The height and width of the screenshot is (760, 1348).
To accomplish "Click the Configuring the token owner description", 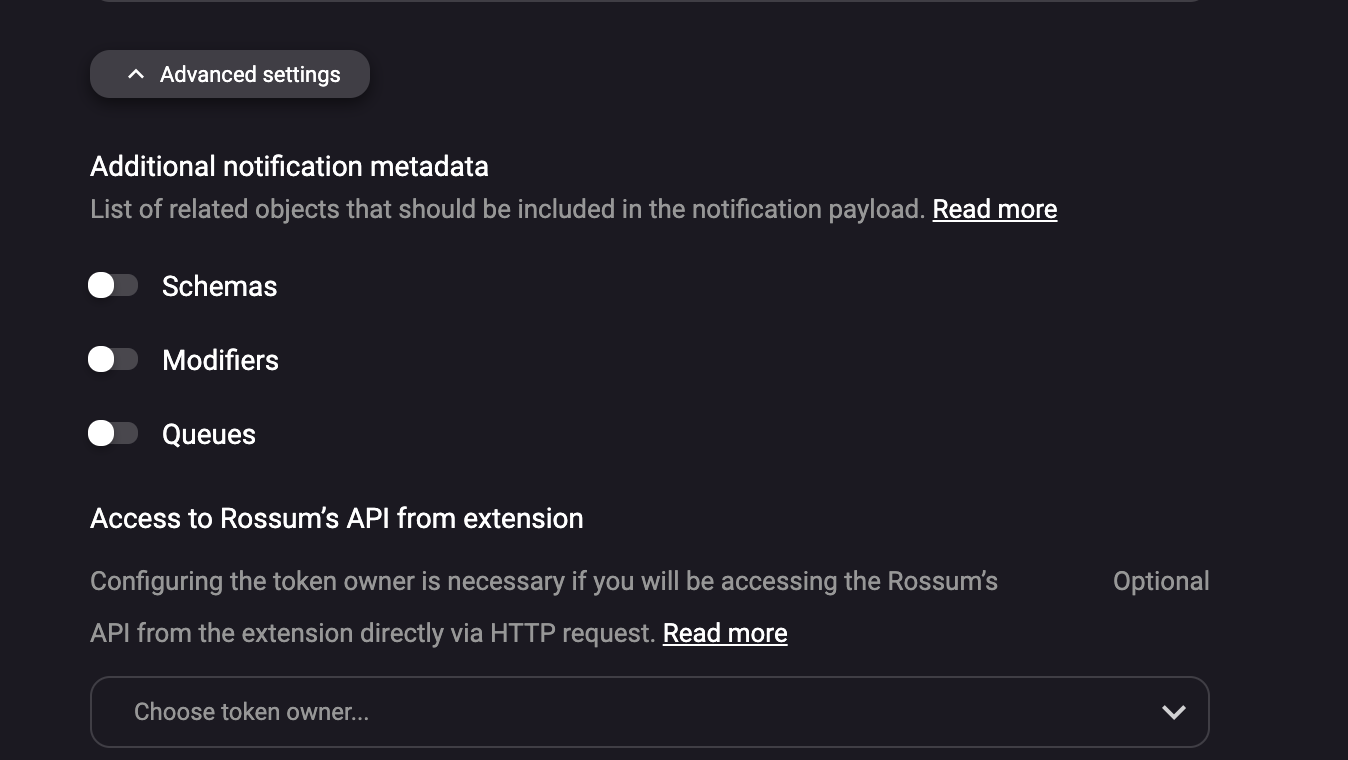I will pyautogui.click(x=543, y=581).
